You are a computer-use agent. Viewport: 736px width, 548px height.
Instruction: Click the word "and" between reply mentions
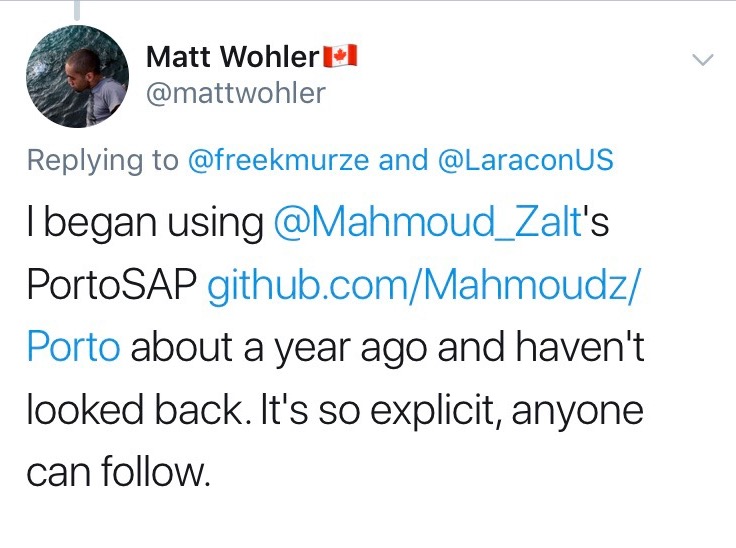click(403, 160)
